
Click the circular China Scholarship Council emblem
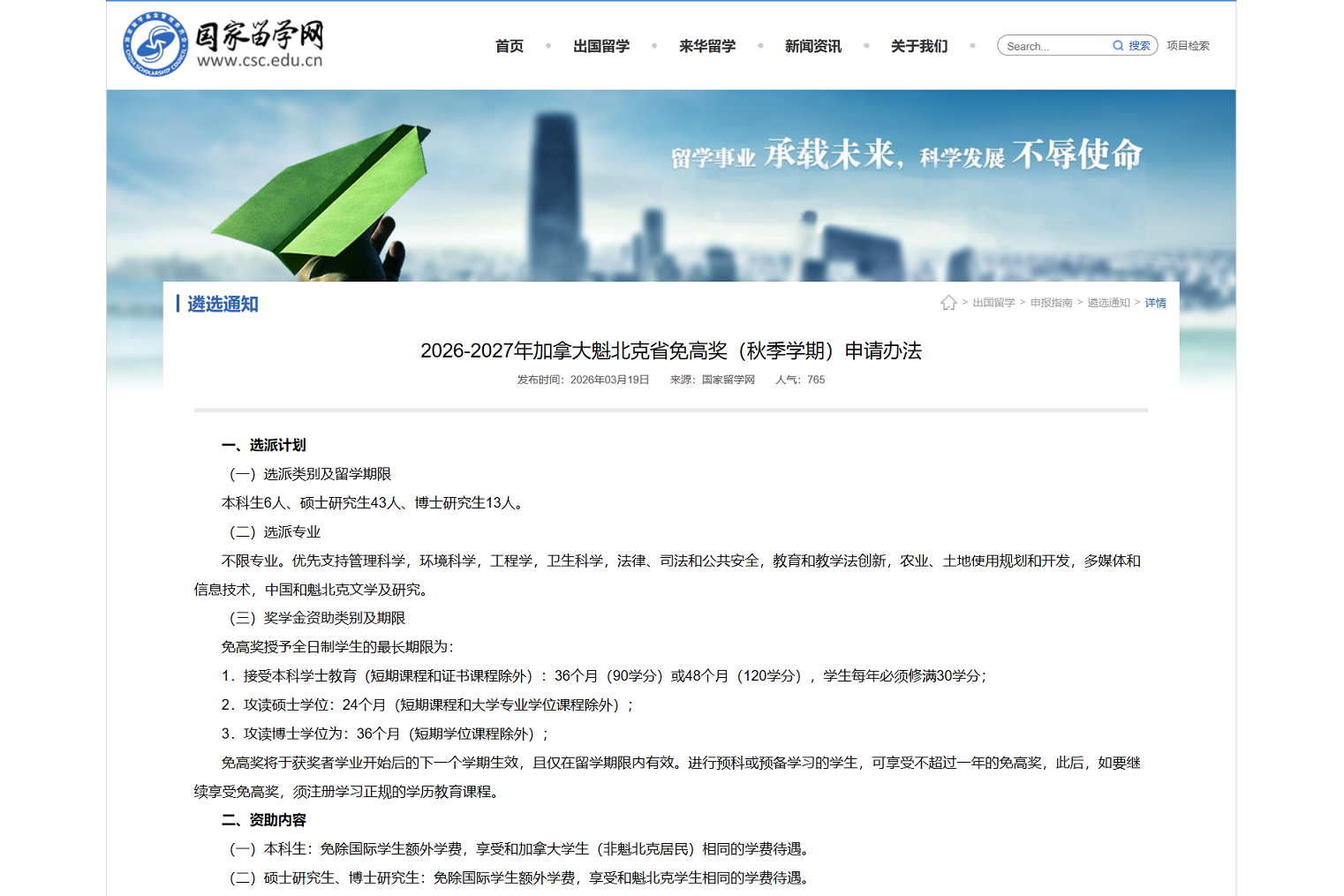(155, 44)
